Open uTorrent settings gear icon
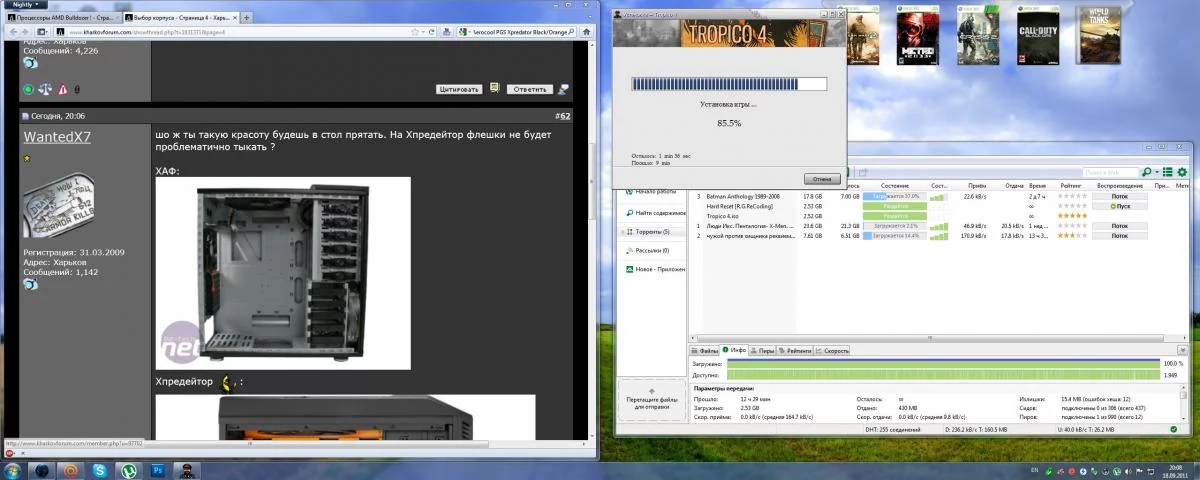This screenshot has width=1200, height=480. (1182, 172)
